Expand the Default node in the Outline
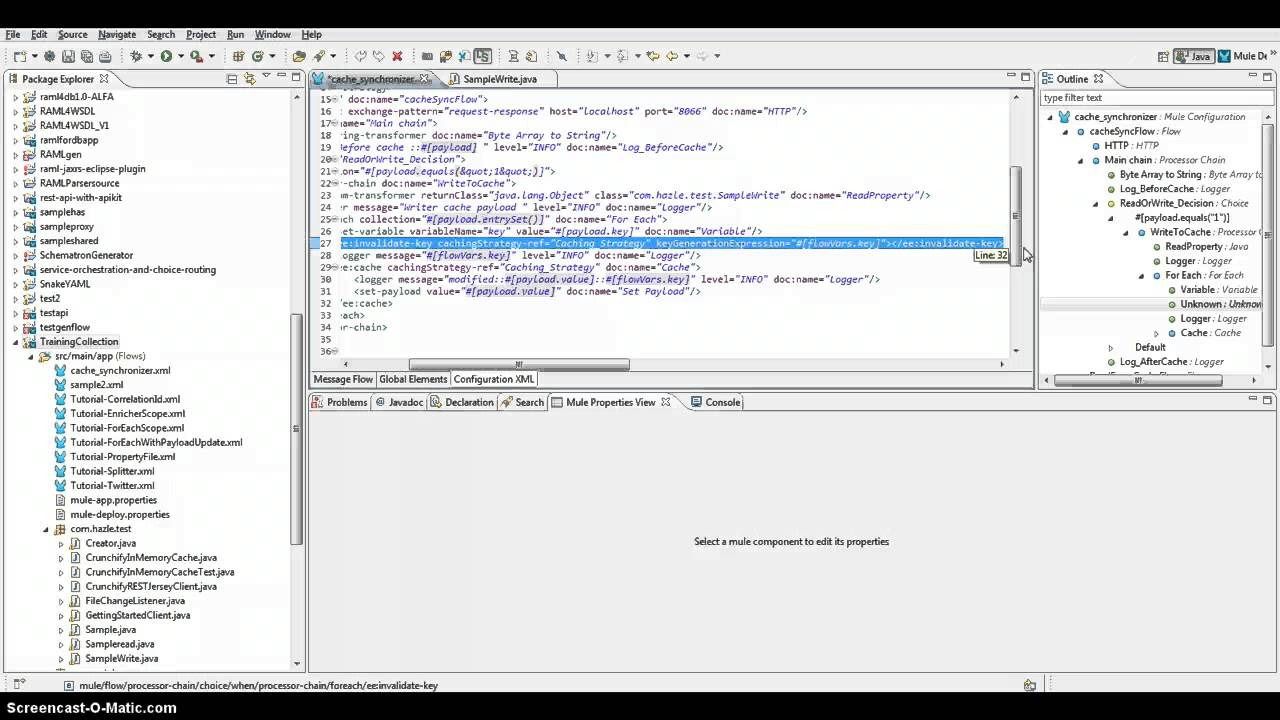The image size is (1280, 720). (x=1110, y=347)
